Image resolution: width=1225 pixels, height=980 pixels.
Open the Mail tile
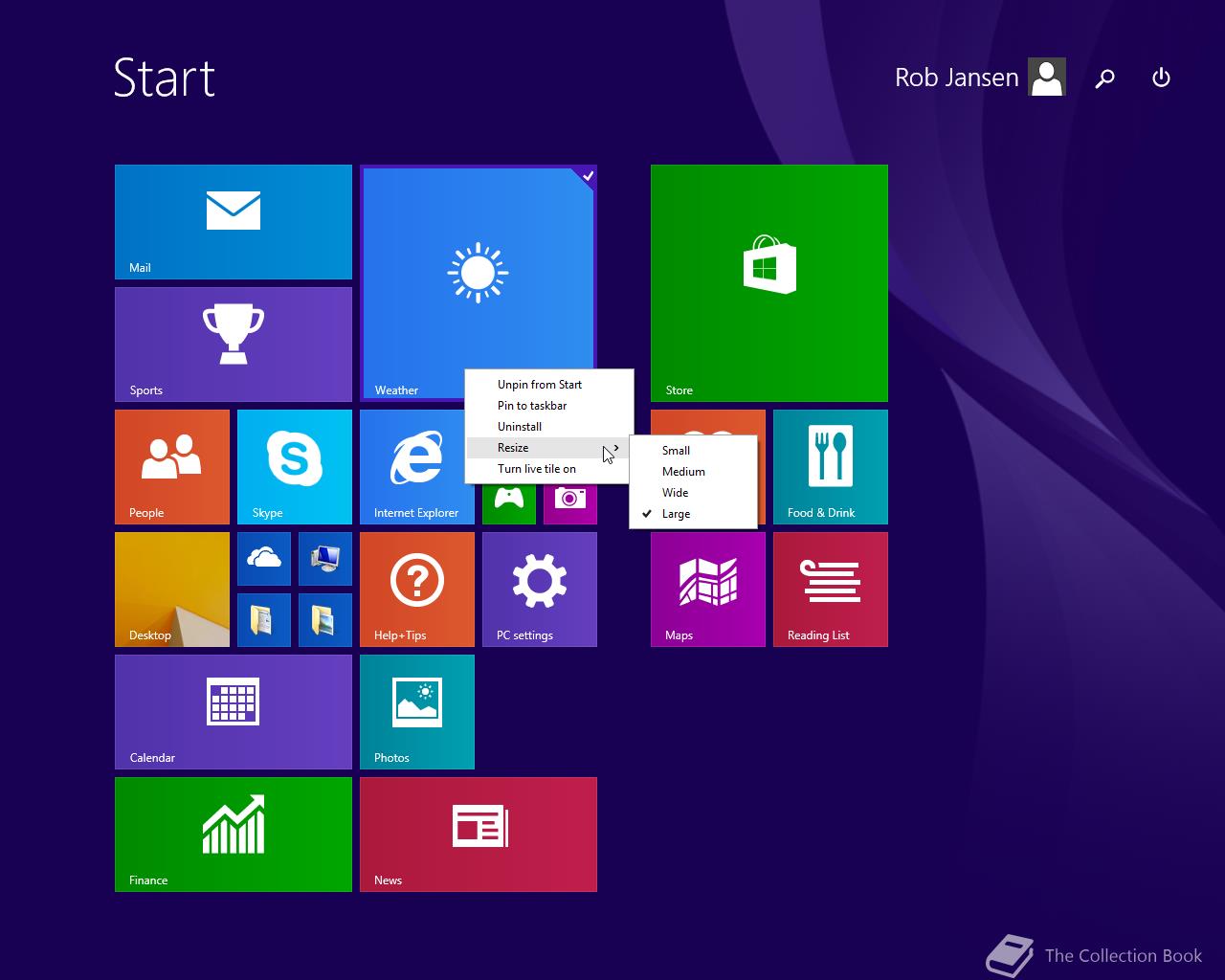tap(234, 222)
